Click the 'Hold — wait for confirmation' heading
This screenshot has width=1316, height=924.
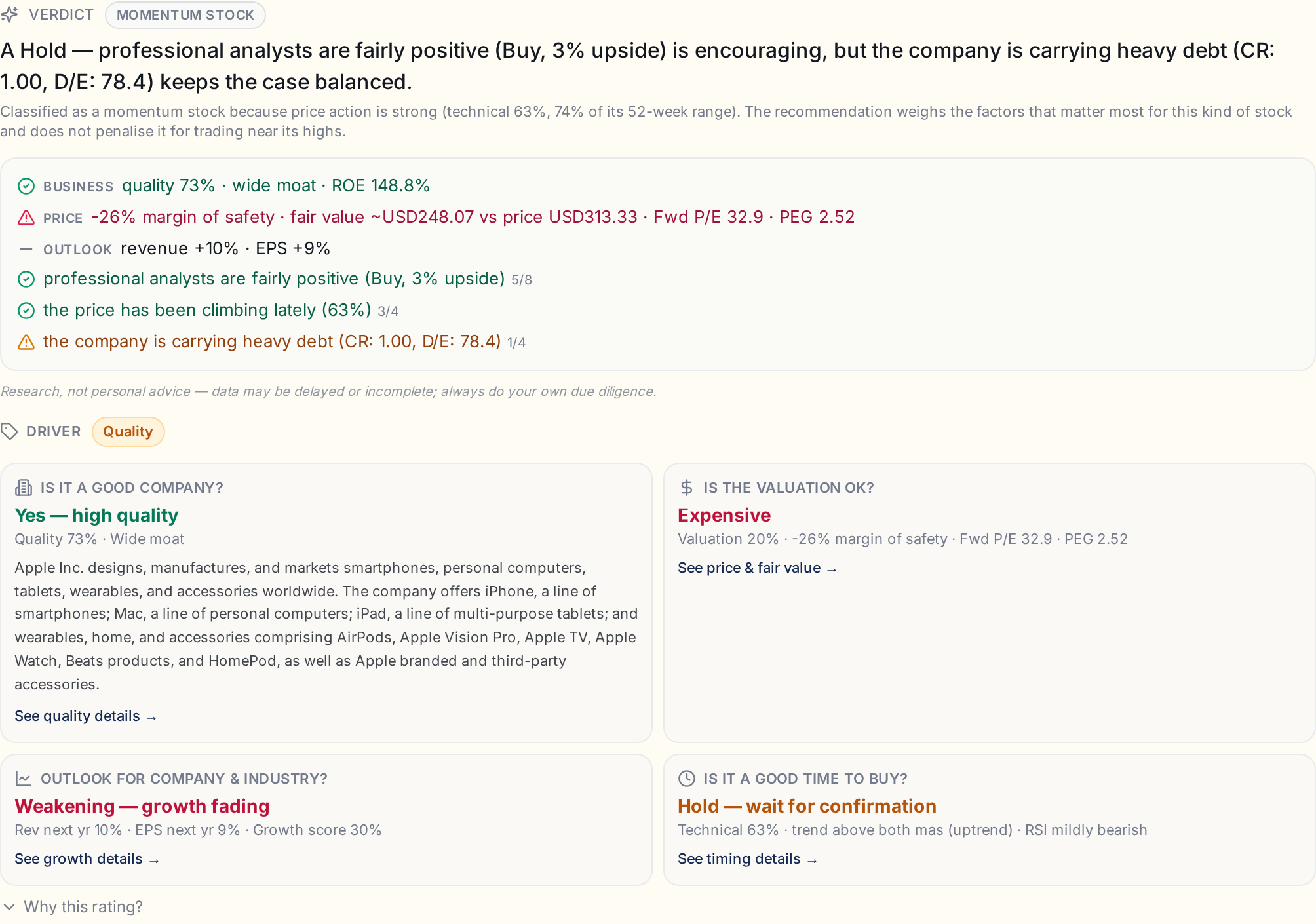click(807, 807)
